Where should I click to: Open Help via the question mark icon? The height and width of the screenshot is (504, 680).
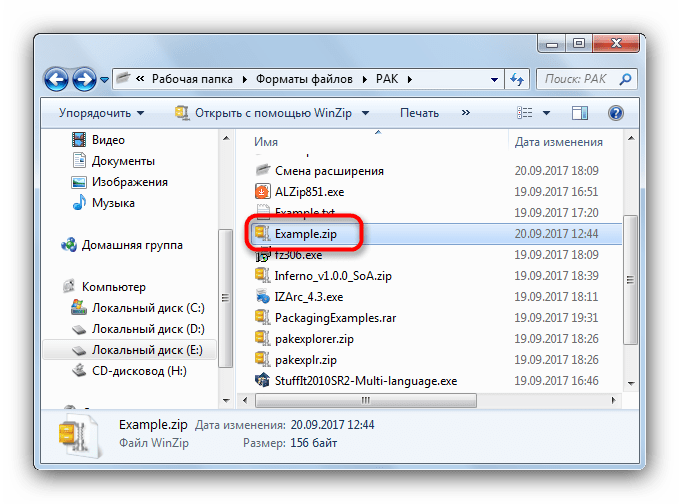coord(616,113)
